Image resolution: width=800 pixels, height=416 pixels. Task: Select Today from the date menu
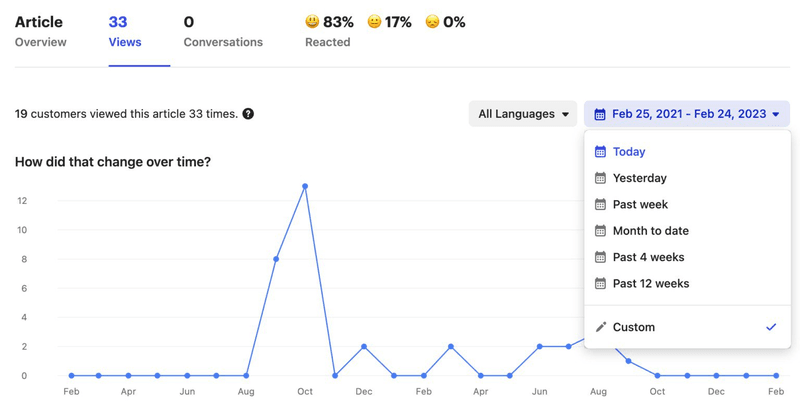tap(629, 152)
